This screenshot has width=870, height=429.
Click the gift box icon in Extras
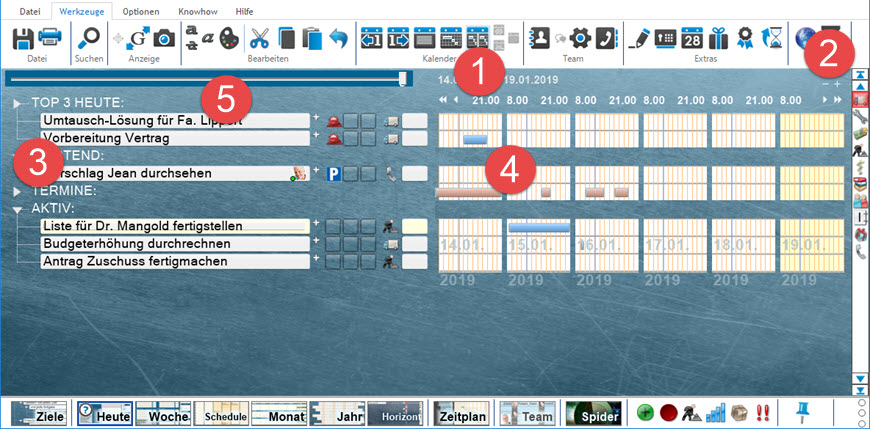(719, 39)
